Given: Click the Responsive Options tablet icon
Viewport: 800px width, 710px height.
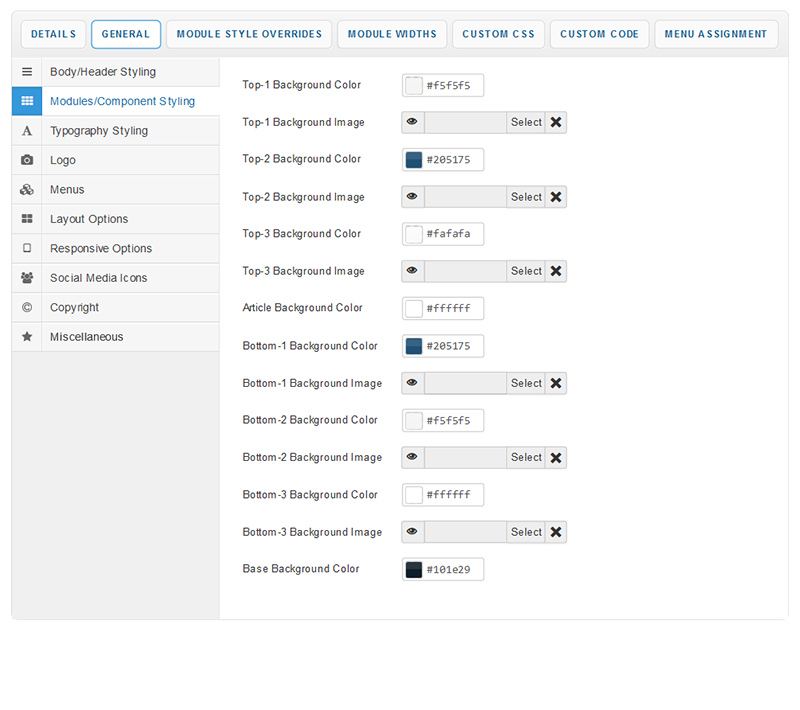Looking at the screenshot, I should click(x=27, y=248).
